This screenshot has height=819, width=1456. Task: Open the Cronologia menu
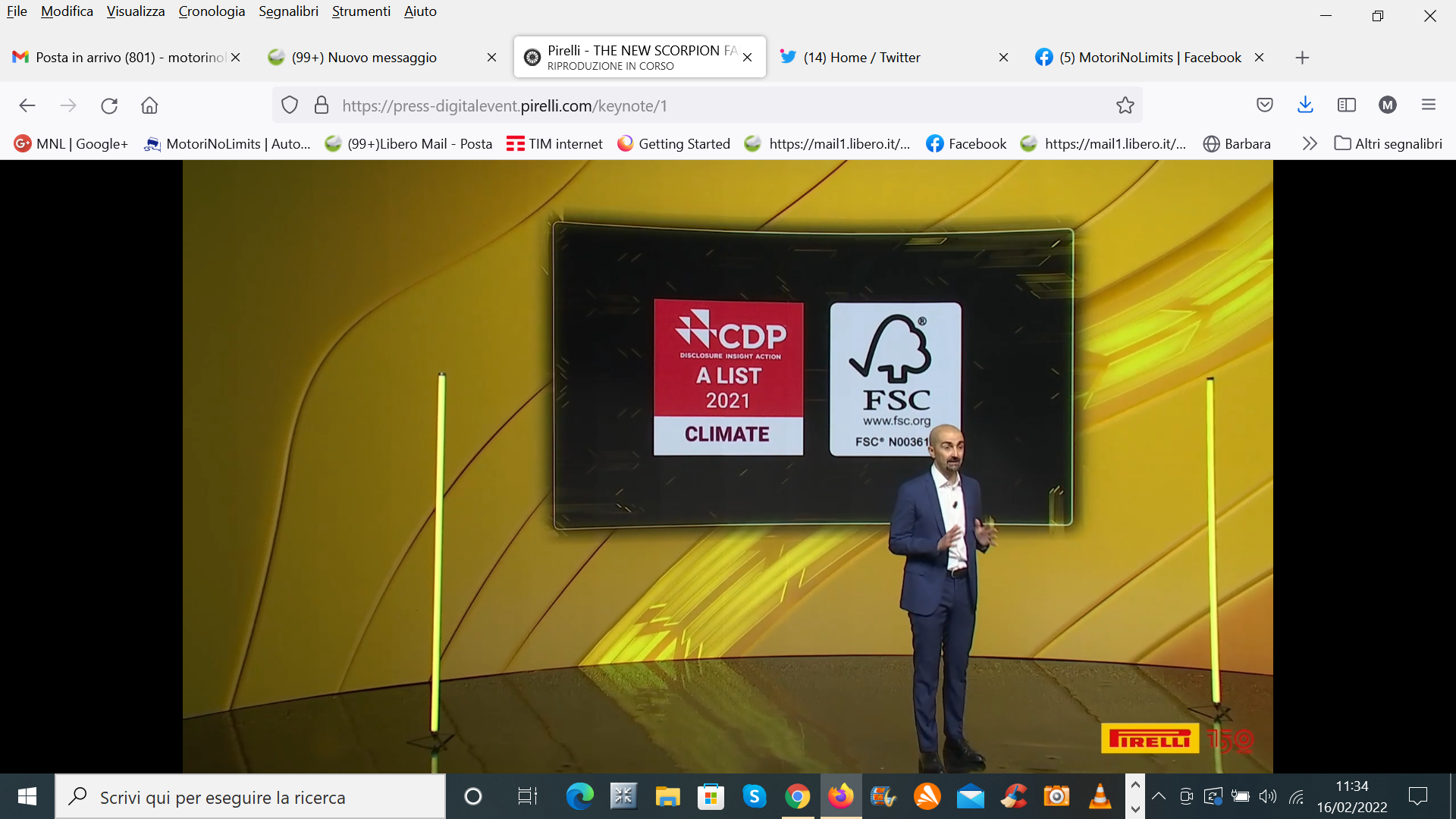coord(212,11)
